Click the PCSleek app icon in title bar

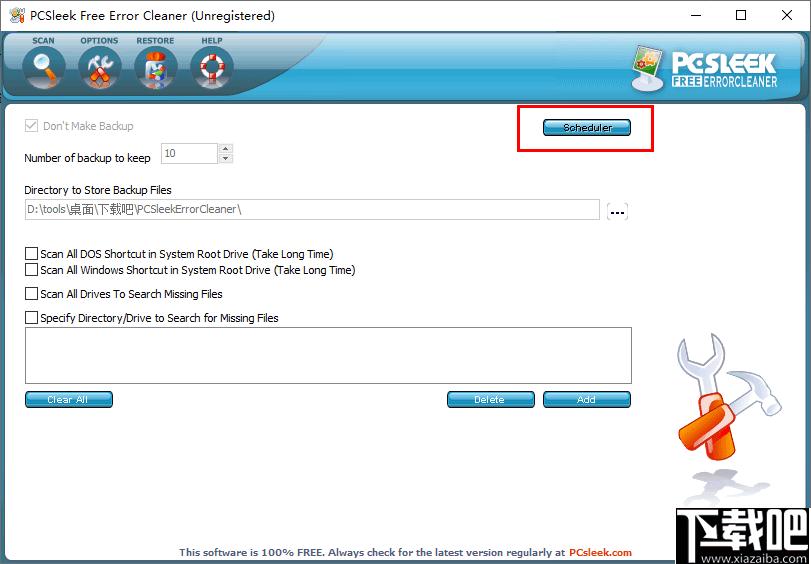tap(17, 16)
